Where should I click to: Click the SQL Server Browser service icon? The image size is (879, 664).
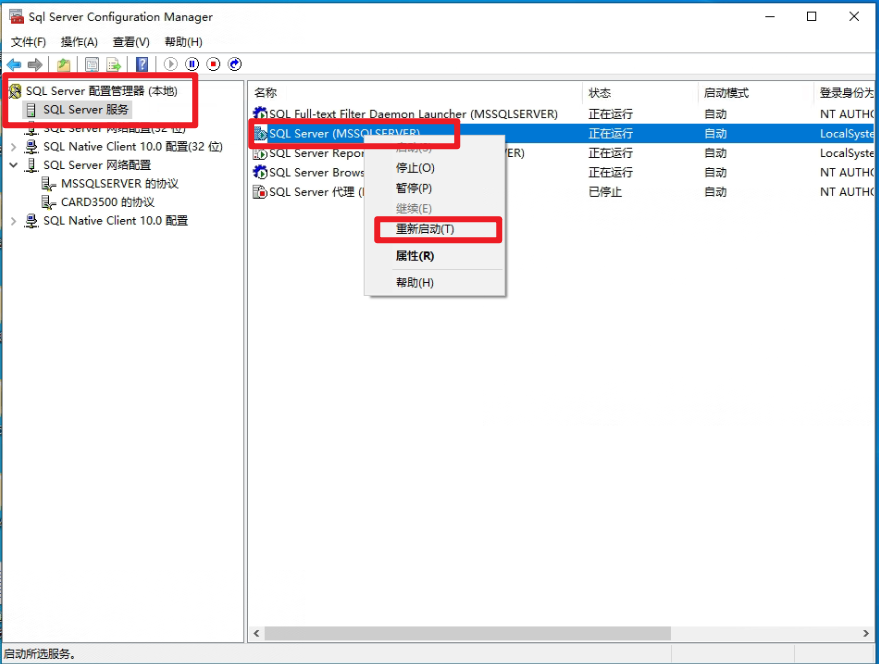(x=260, y=172)
